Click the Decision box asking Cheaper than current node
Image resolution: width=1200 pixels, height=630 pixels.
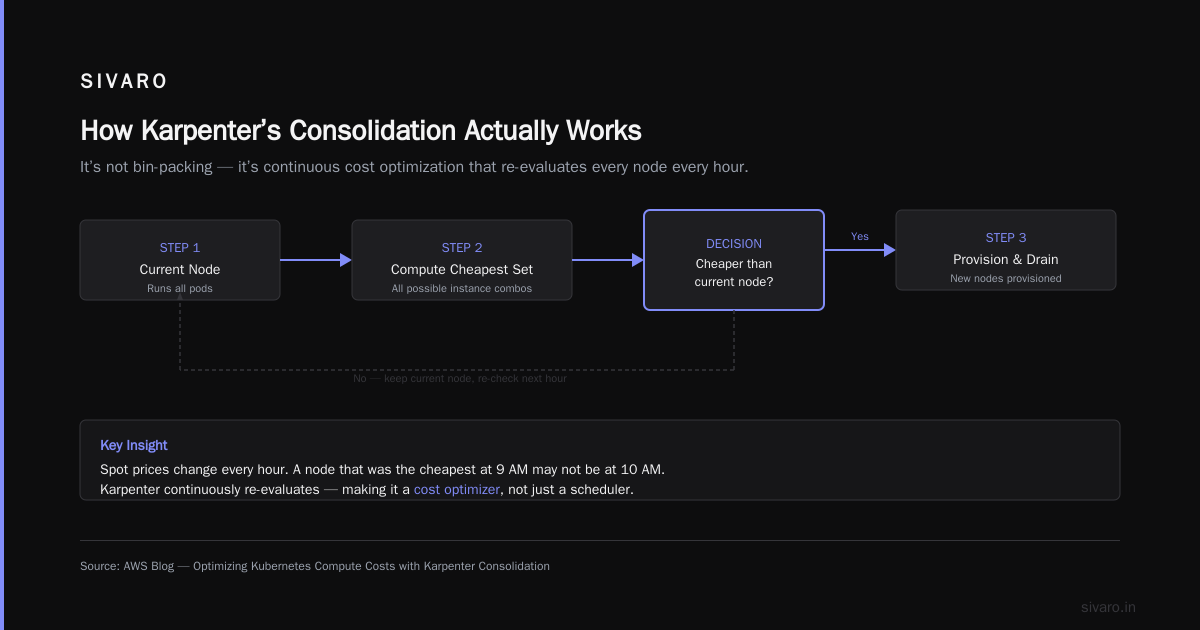(734, 260)
